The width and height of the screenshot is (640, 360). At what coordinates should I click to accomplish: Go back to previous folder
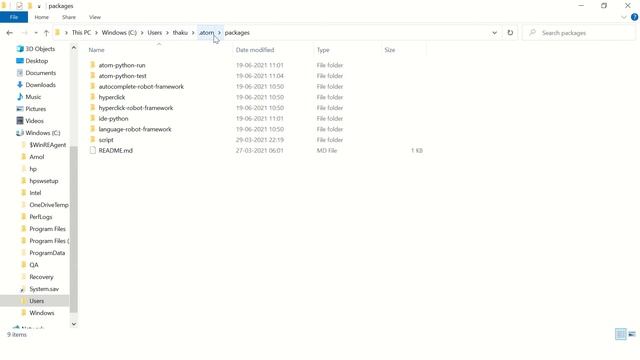click(x=9, y=33)
